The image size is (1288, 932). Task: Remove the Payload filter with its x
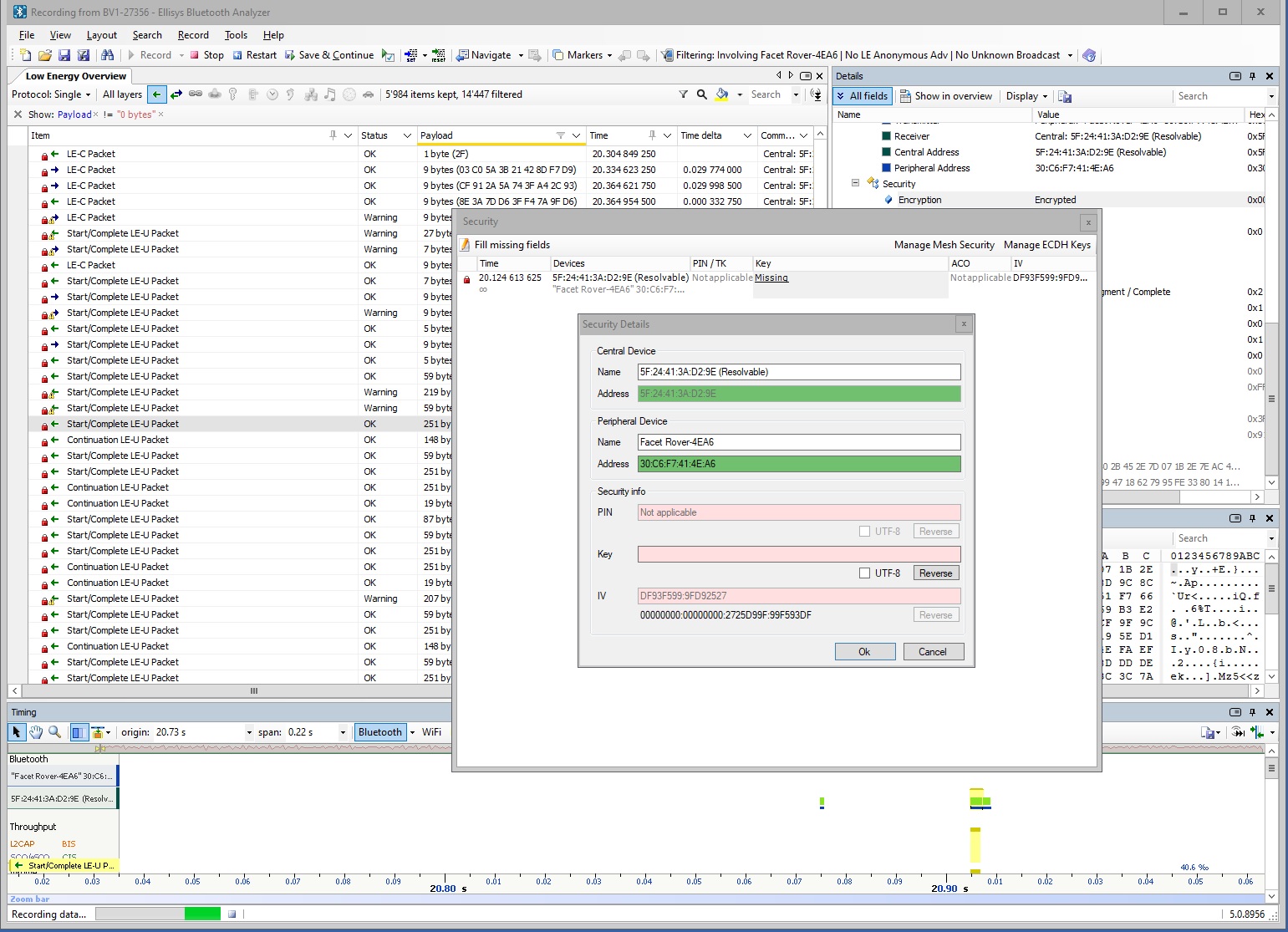(x=95, y=115)
